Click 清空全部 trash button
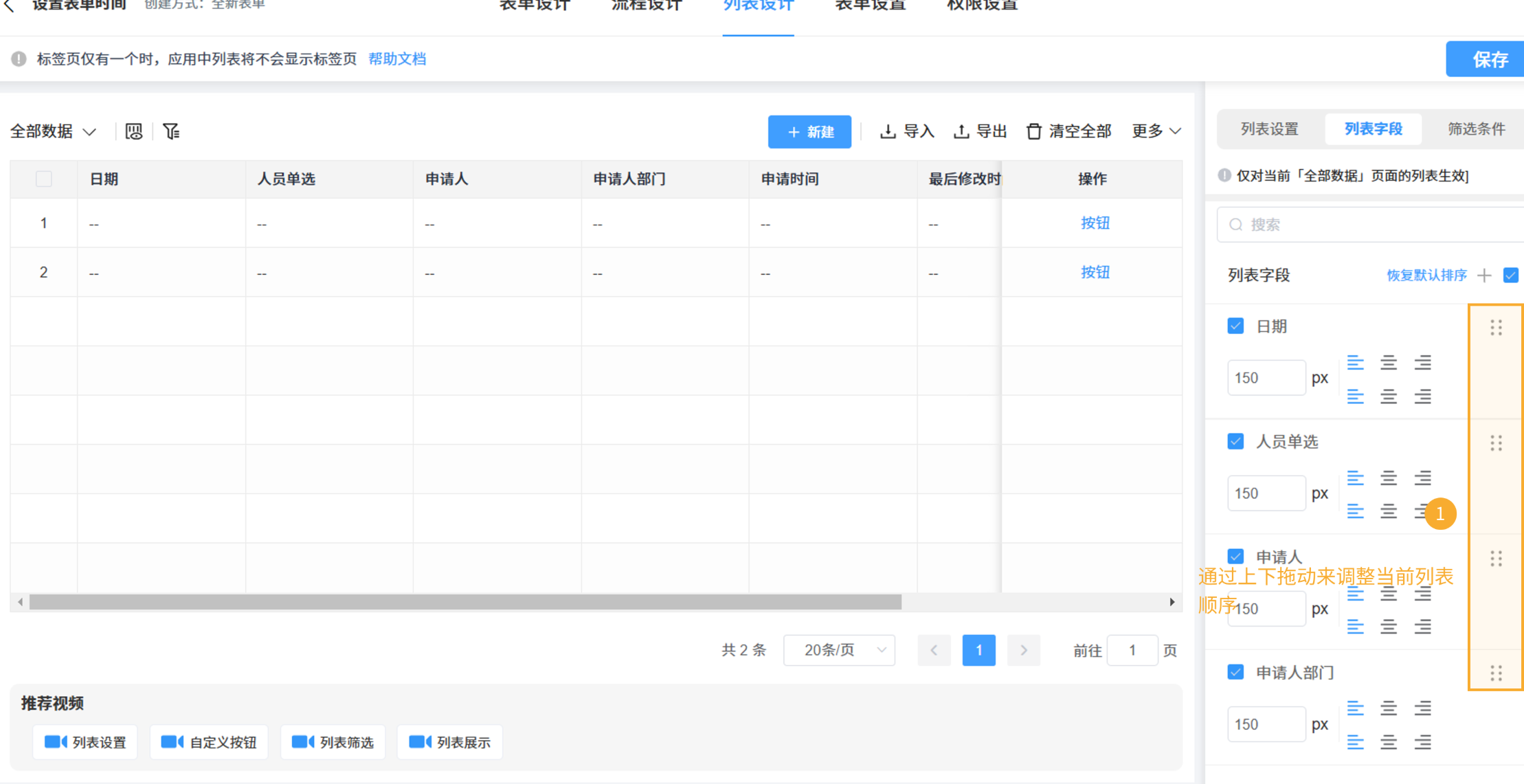 click(1068, 131)
